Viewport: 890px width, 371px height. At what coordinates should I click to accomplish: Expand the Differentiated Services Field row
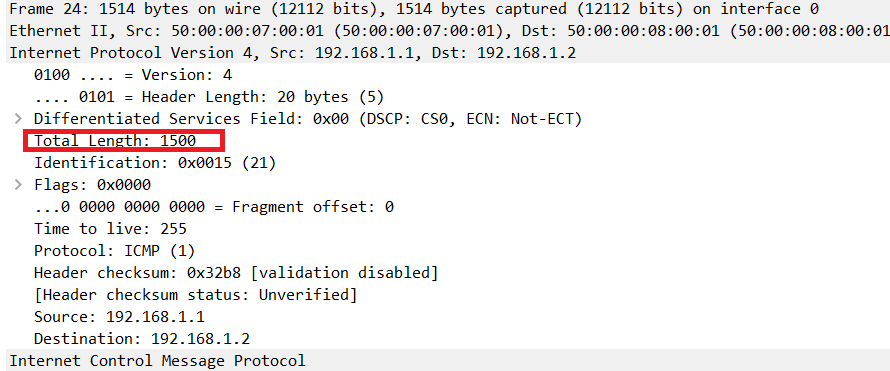point(18,119)
